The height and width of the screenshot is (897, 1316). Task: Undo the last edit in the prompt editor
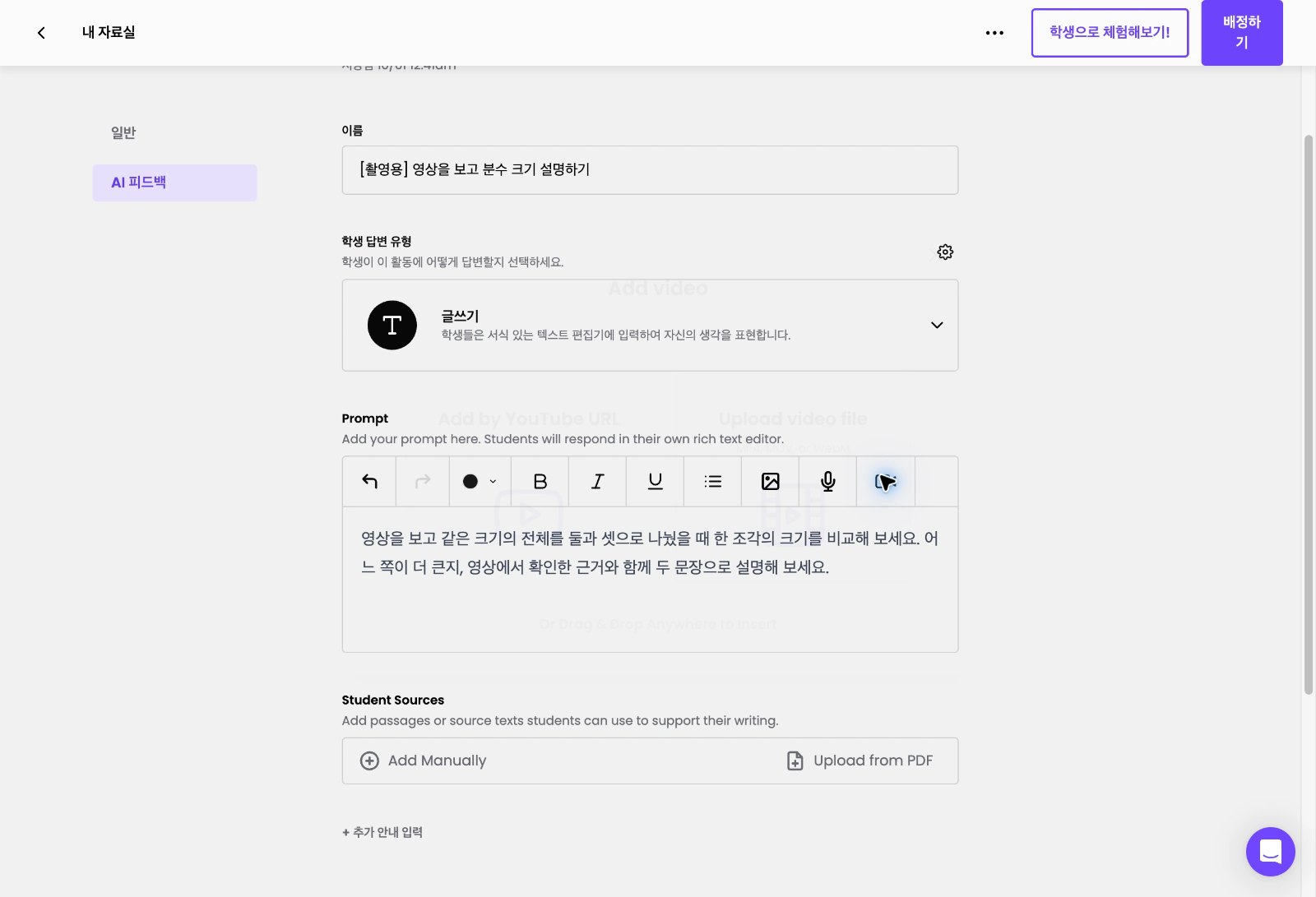click(369, 482)
